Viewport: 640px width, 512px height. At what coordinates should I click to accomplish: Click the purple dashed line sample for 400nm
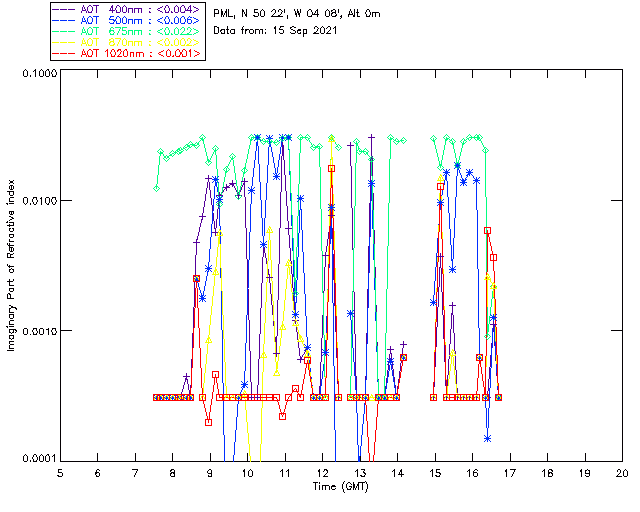point(64,10)
